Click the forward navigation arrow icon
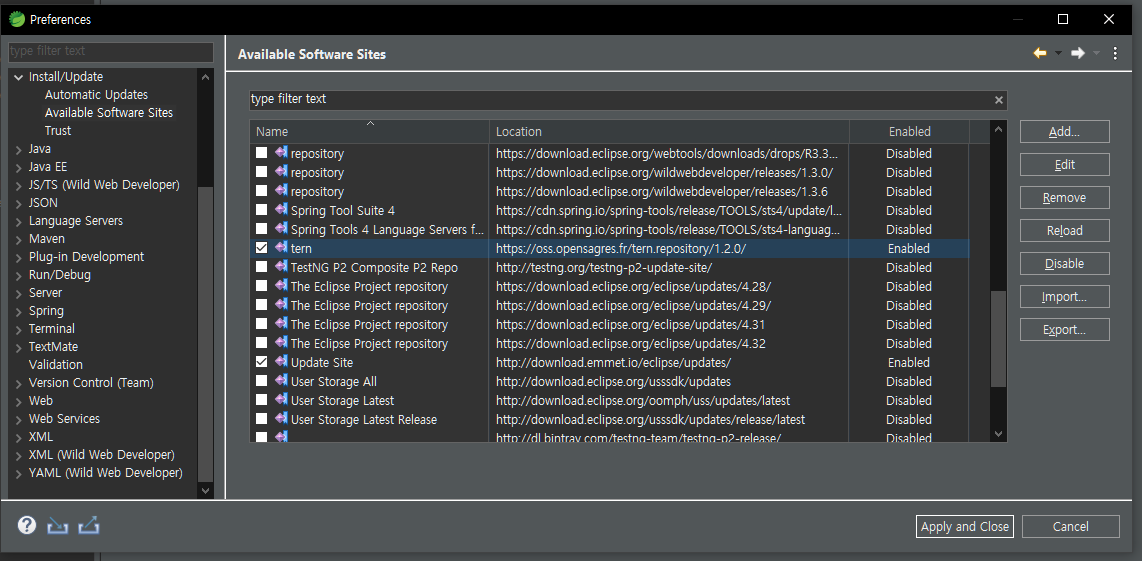The image size is (1142, 561). point(1078,53)
